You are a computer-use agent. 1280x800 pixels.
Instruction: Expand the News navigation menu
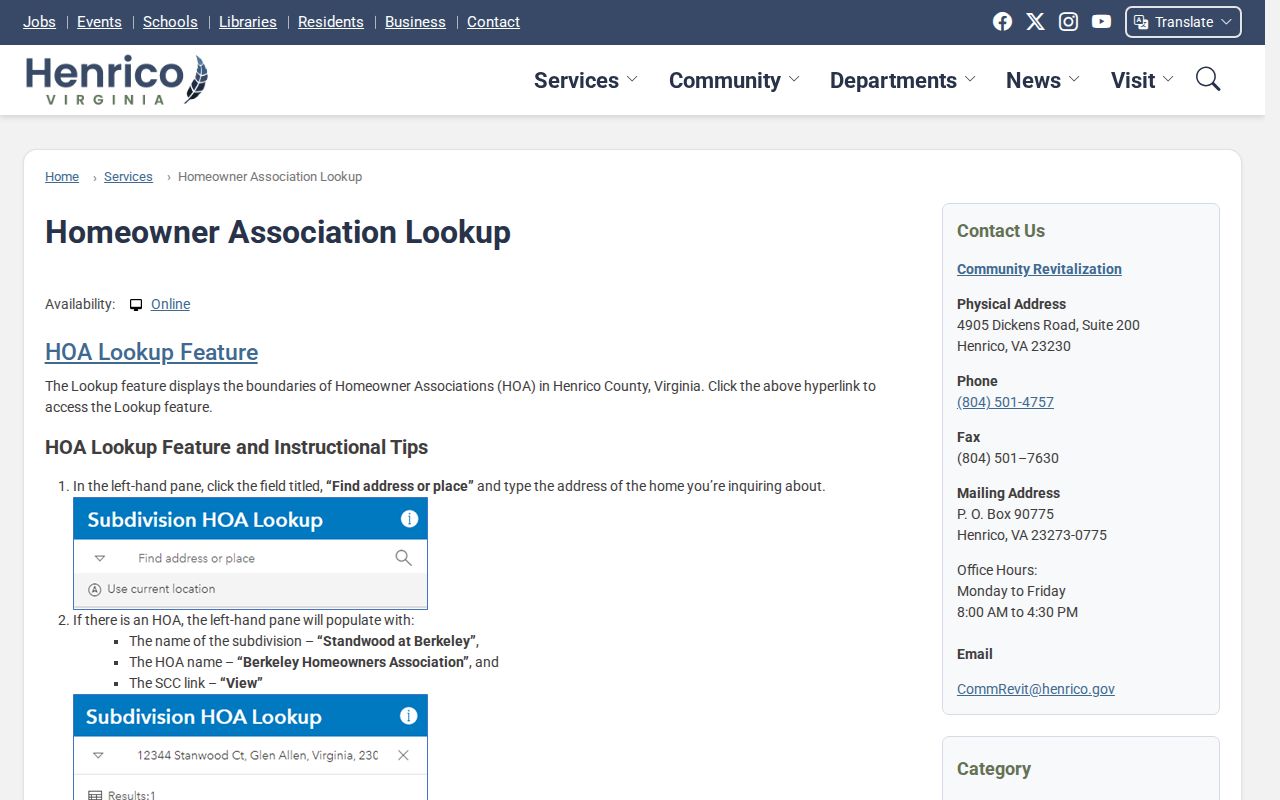pyautogui.click(x=1043, y=80)
